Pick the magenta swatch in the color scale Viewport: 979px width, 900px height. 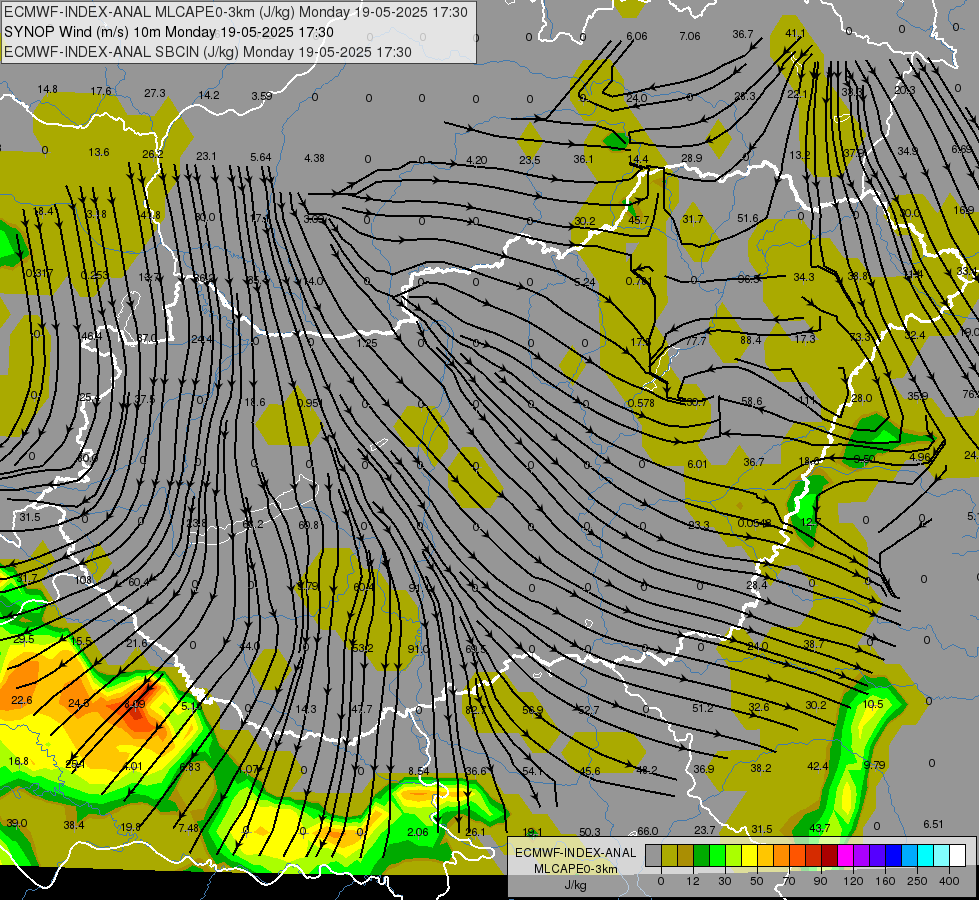point(845,855)
